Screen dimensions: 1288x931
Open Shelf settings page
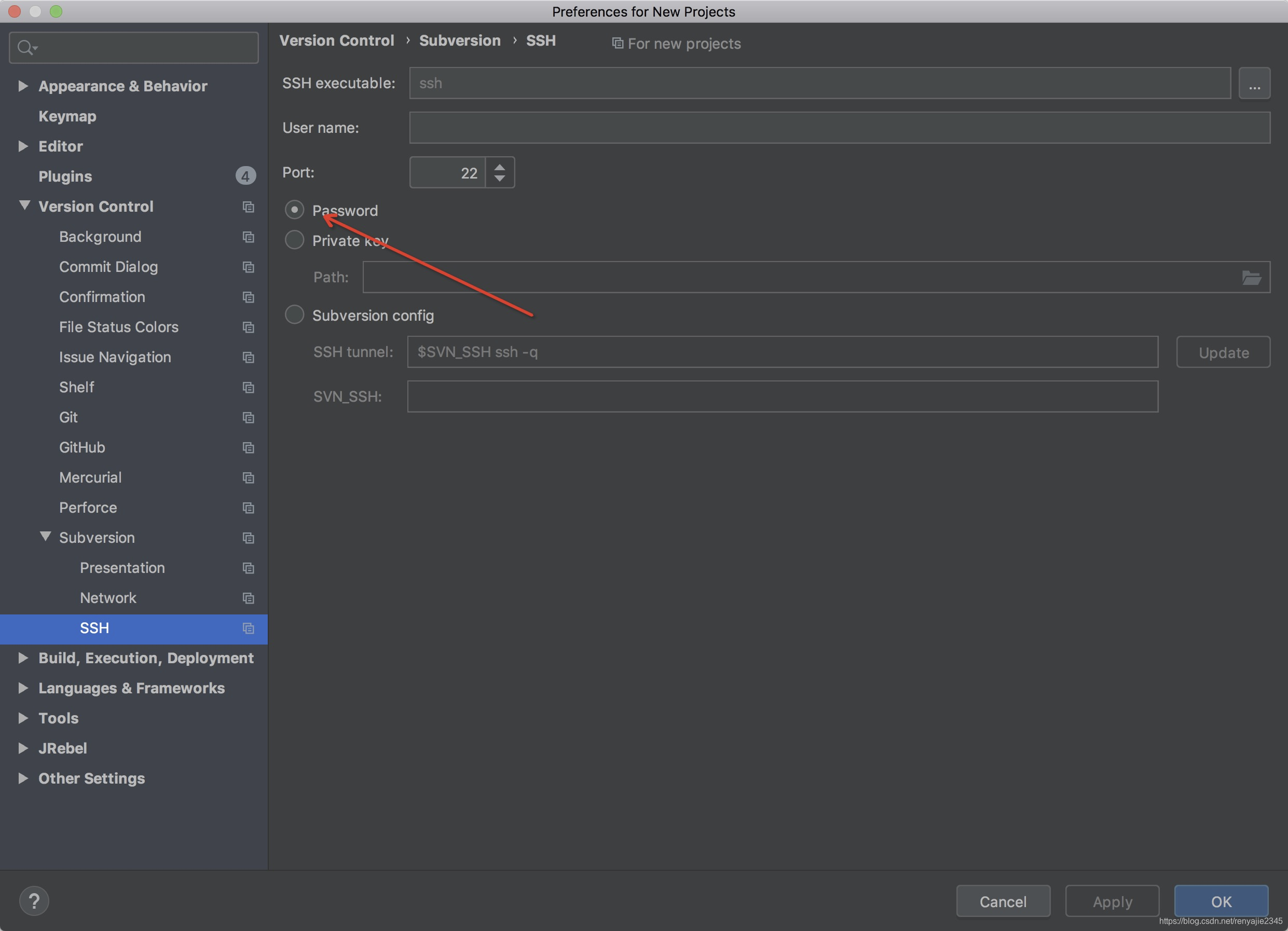coord(77,387)
